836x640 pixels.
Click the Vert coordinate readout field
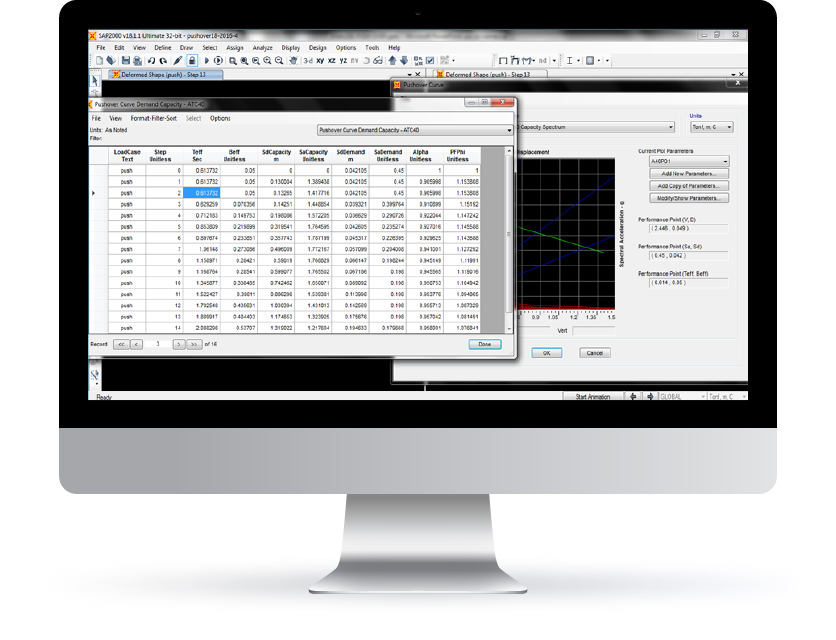593,331
